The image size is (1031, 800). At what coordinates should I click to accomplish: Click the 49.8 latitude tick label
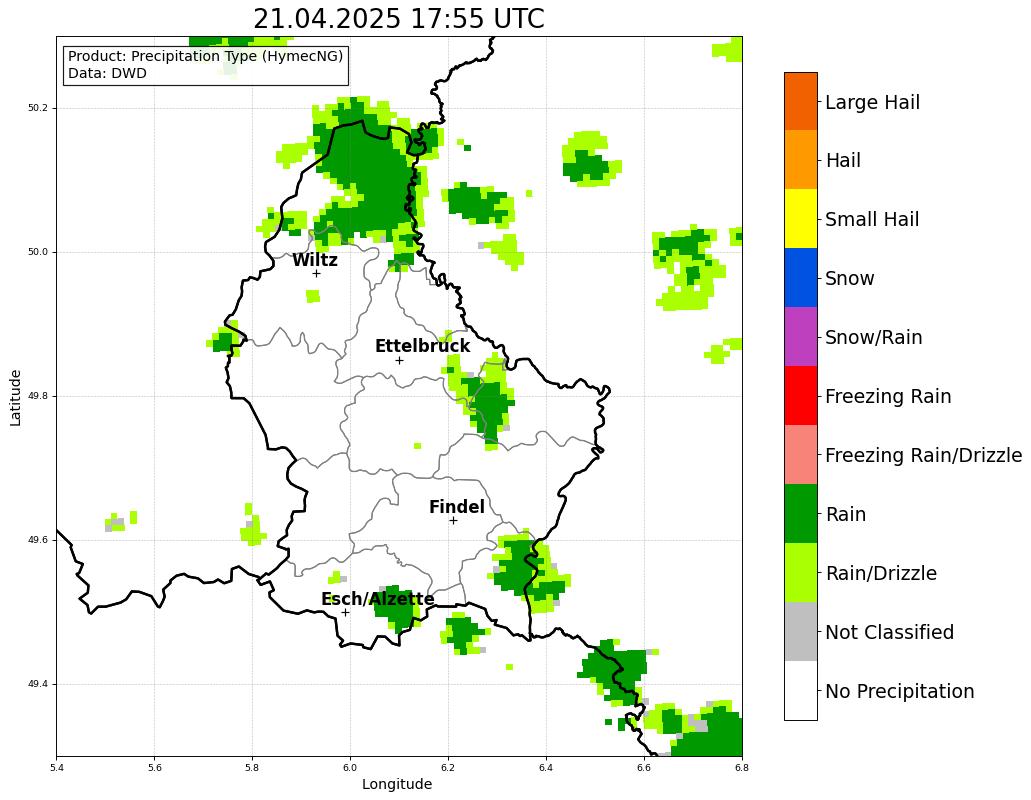[38, 396]
